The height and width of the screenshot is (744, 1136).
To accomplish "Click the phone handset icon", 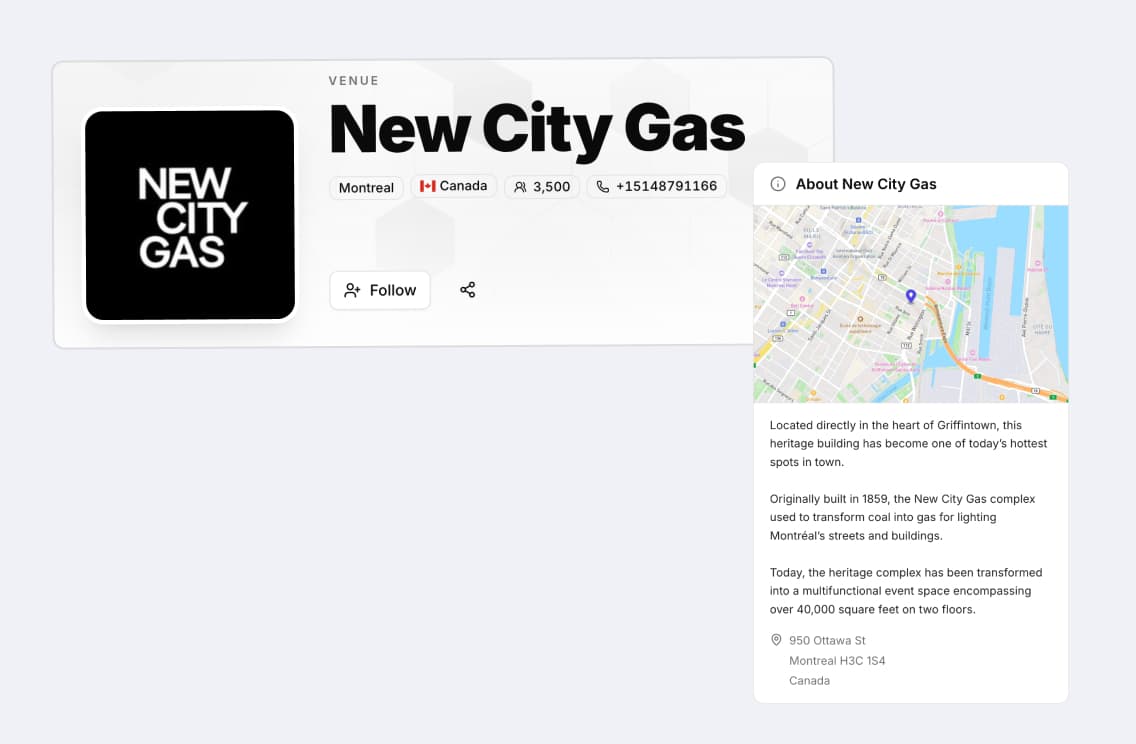I will coord(603,186).
